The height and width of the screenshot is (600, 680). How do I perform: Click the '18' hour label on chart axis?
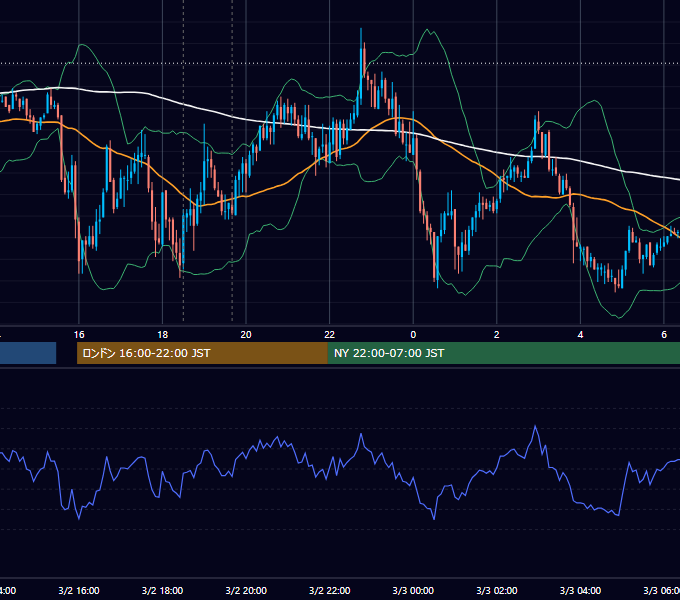point(163,335)
